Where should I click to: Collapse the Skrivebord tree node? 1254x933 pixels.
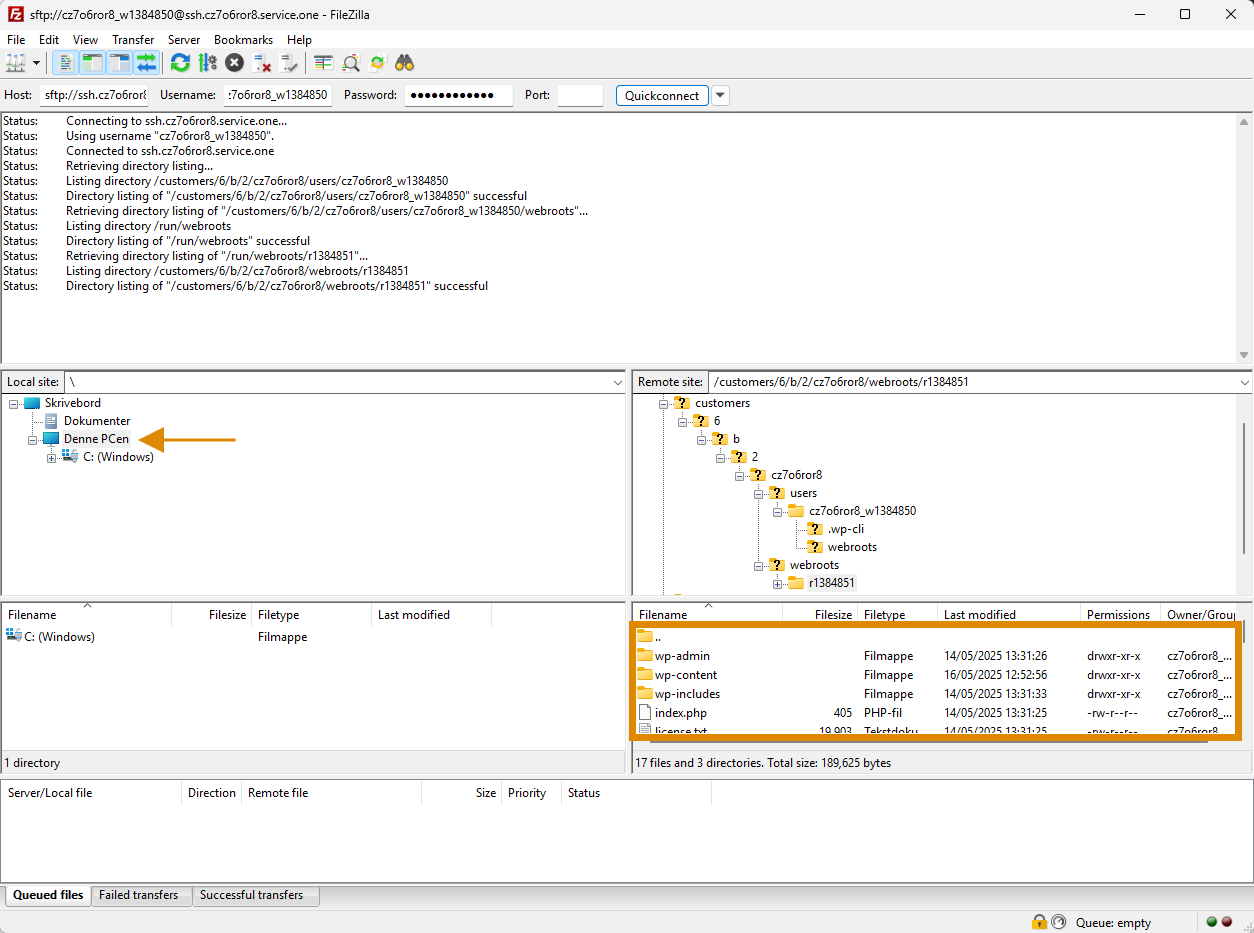click(x=14, y=403)
